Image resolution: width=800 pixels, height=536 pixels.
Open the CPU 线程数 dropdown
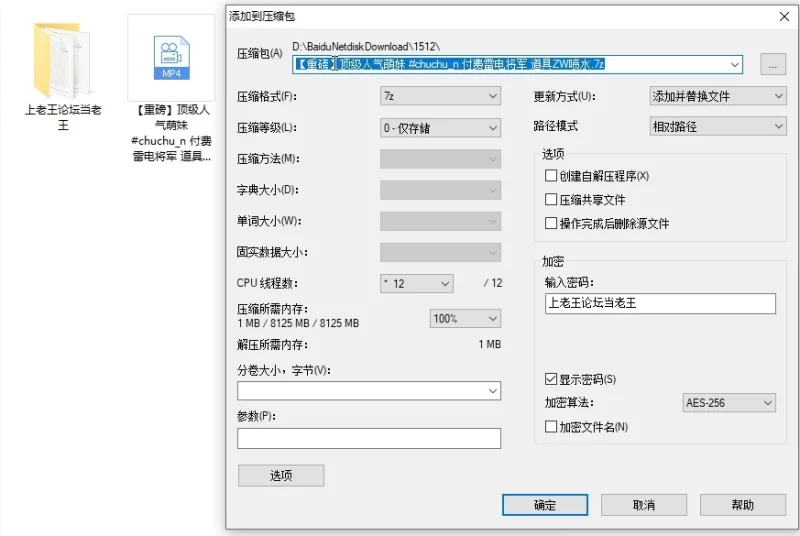click(417, 283)
